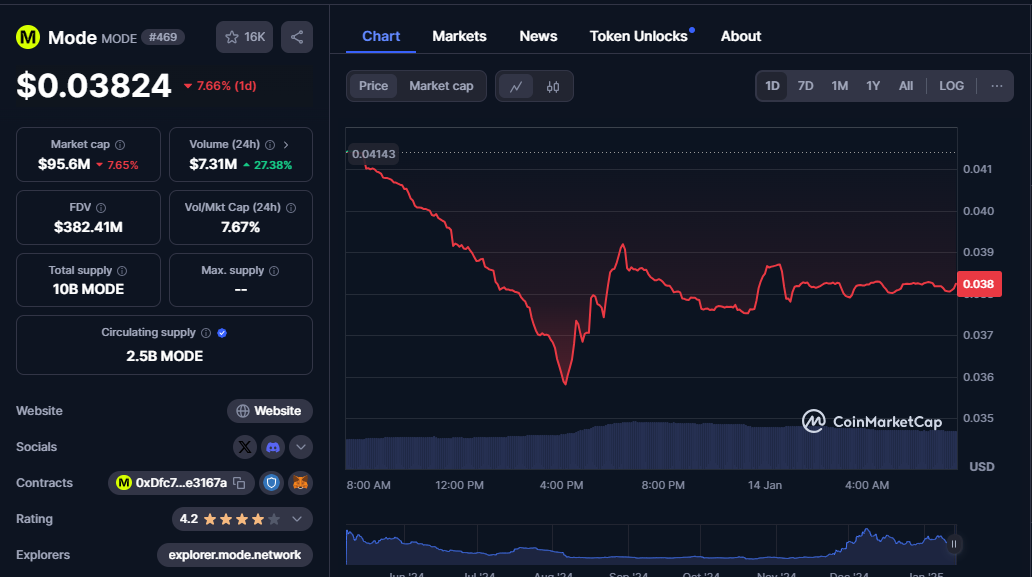Viewport: 1032px width, 577px height.
Task: Switch the chart to Market cap view
Action: (441, 86)
